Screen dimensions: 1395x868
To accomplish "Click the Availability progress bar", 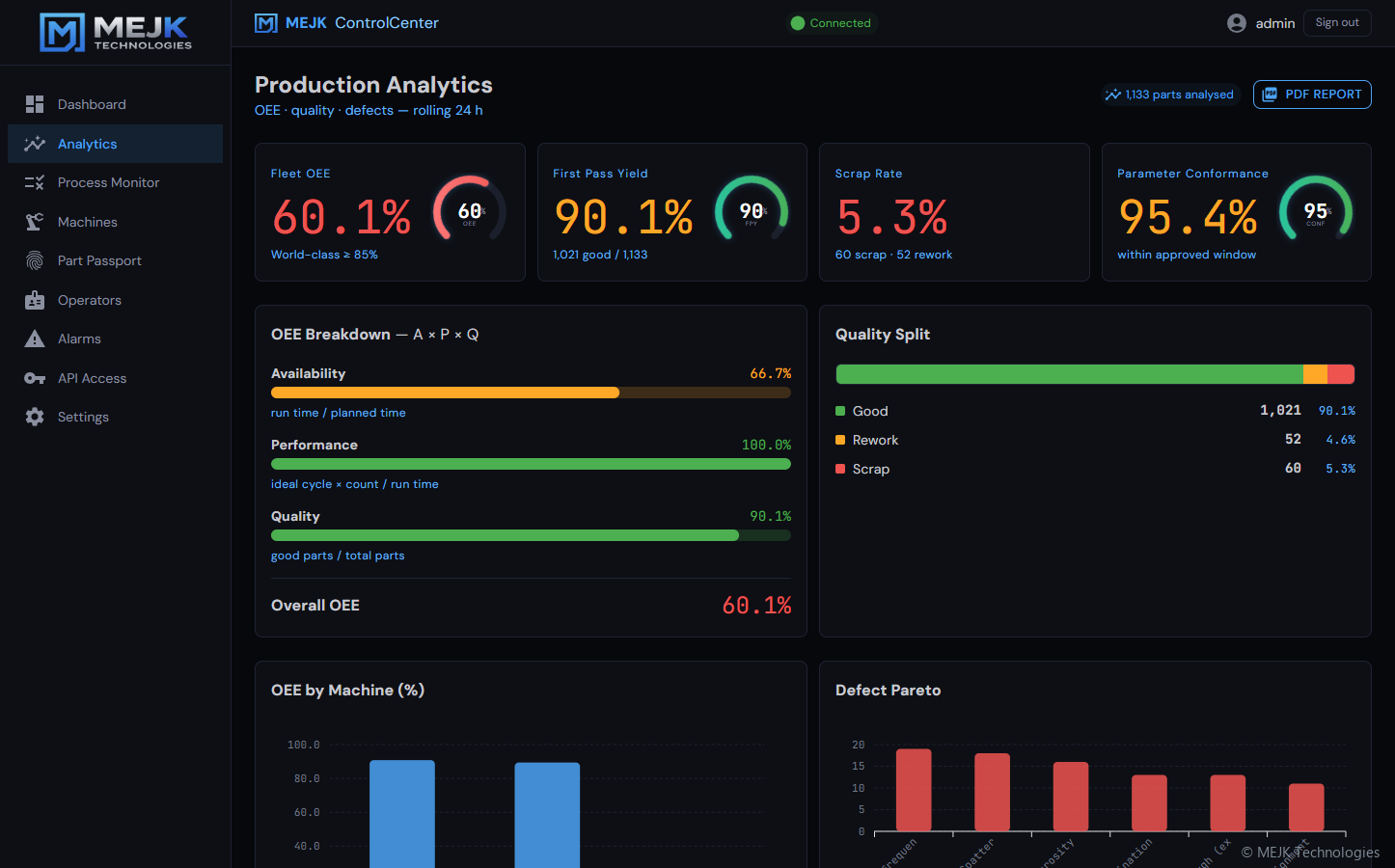I will pos(531,393).
